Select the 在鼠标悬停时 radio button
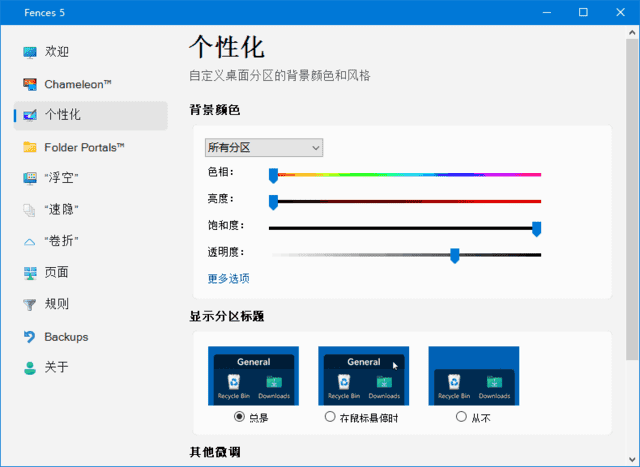The width and height of the screenshot is (640, 467). click(x=330, y=417)
